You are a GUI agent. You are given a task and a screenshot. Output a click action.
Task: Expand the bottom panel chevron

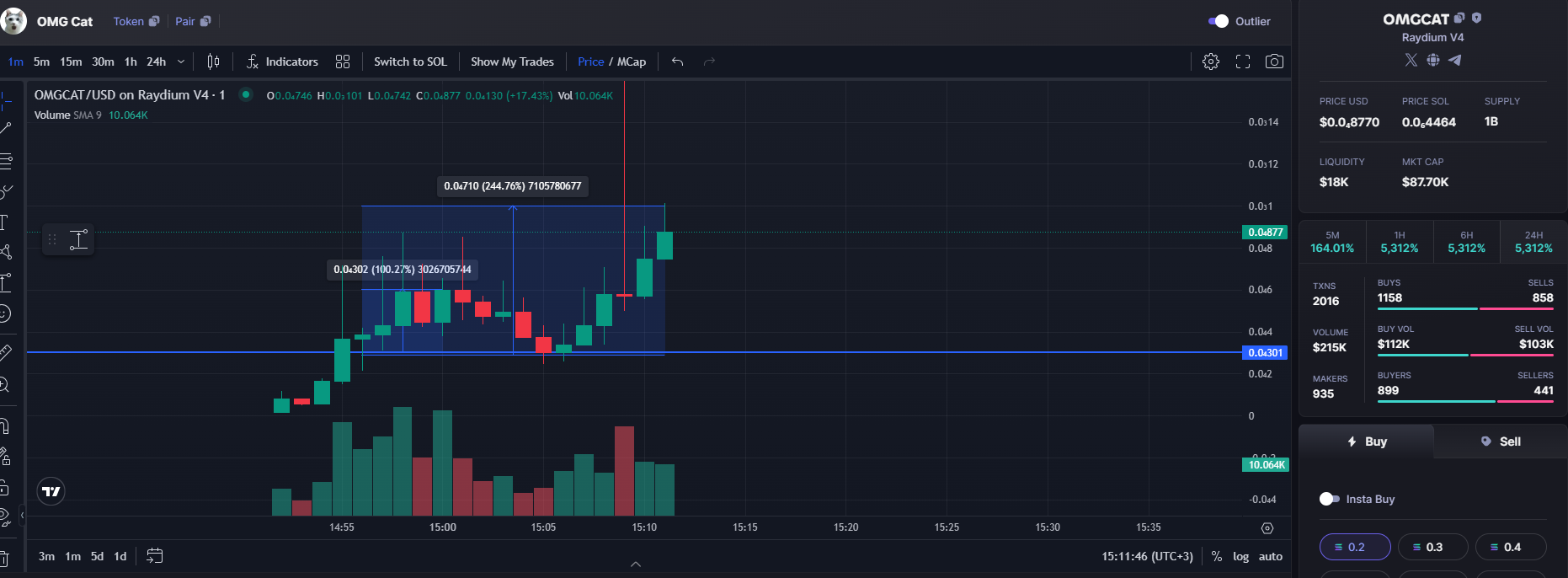click(x=636, y=564)
